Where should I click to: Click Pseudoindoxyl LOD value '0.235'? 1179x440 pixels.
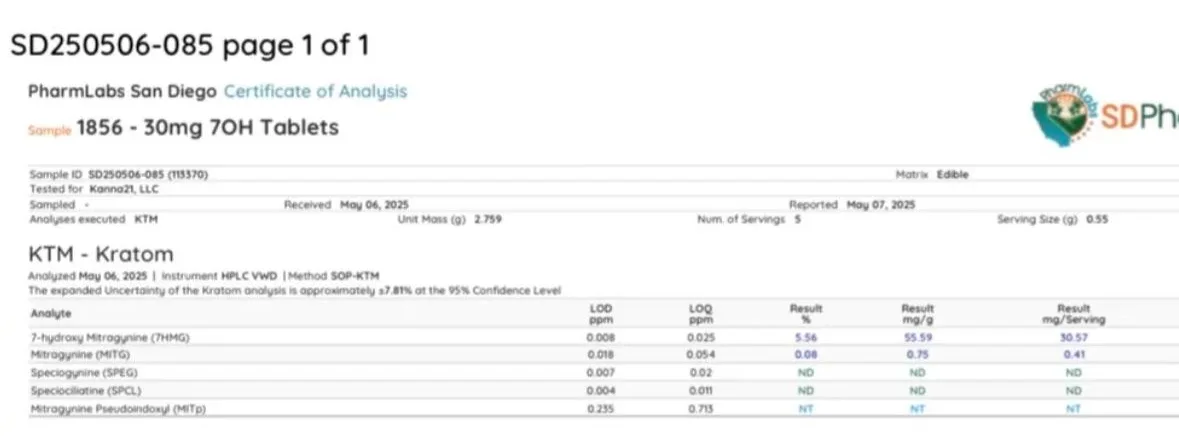[601, 408]
